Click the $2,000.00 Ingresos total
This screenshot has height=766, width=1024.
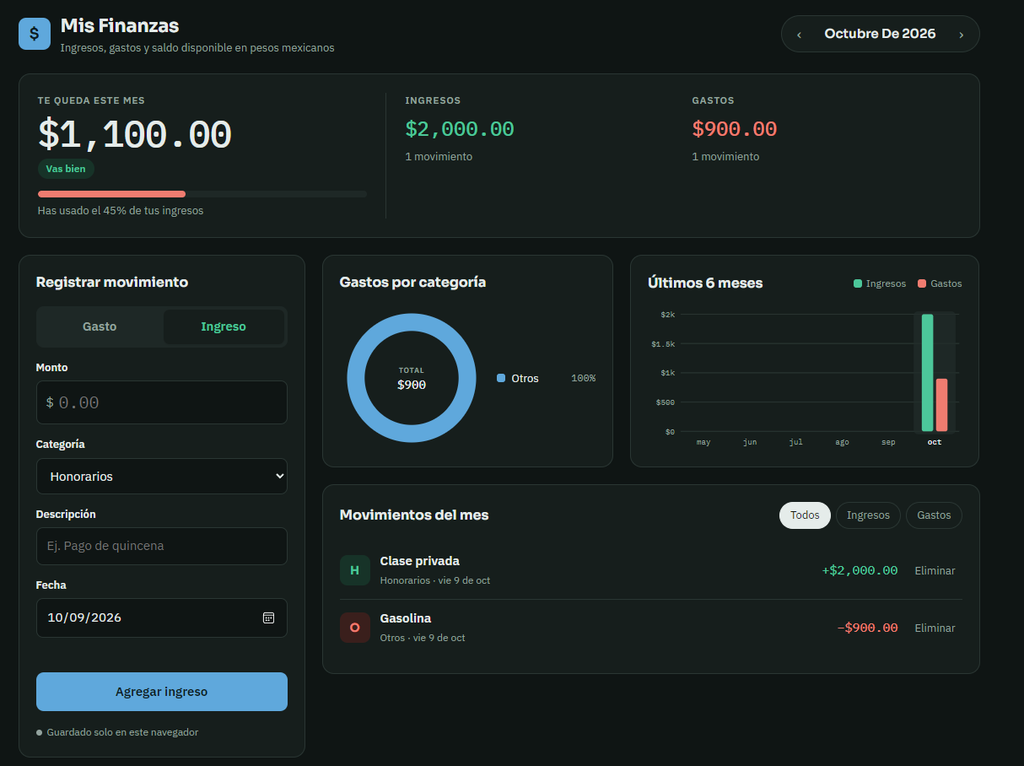coord(460,129)
